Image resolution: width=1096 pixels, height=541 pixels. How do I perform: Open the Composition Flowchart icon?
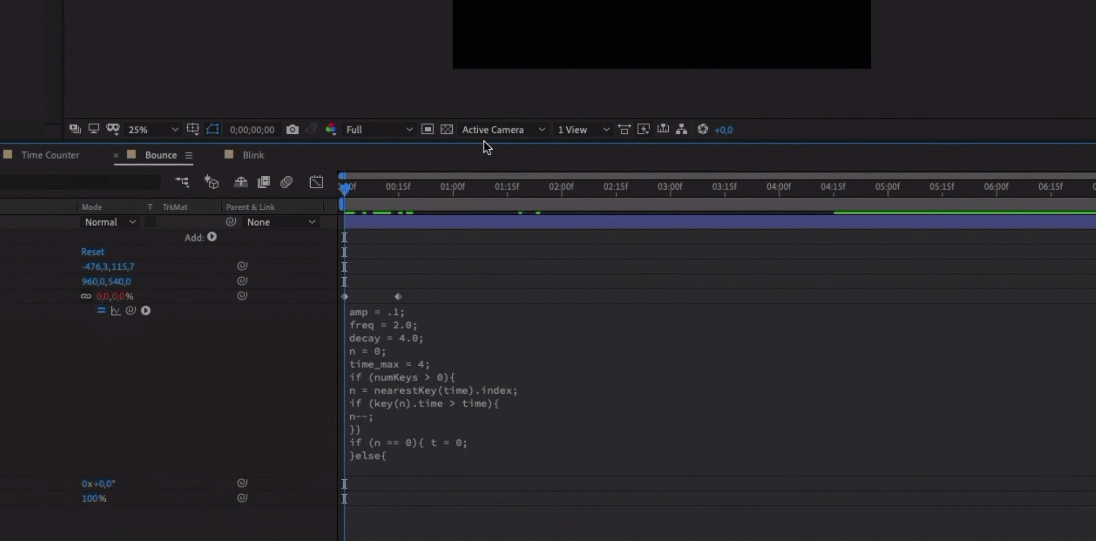click(x=681, y=130)
